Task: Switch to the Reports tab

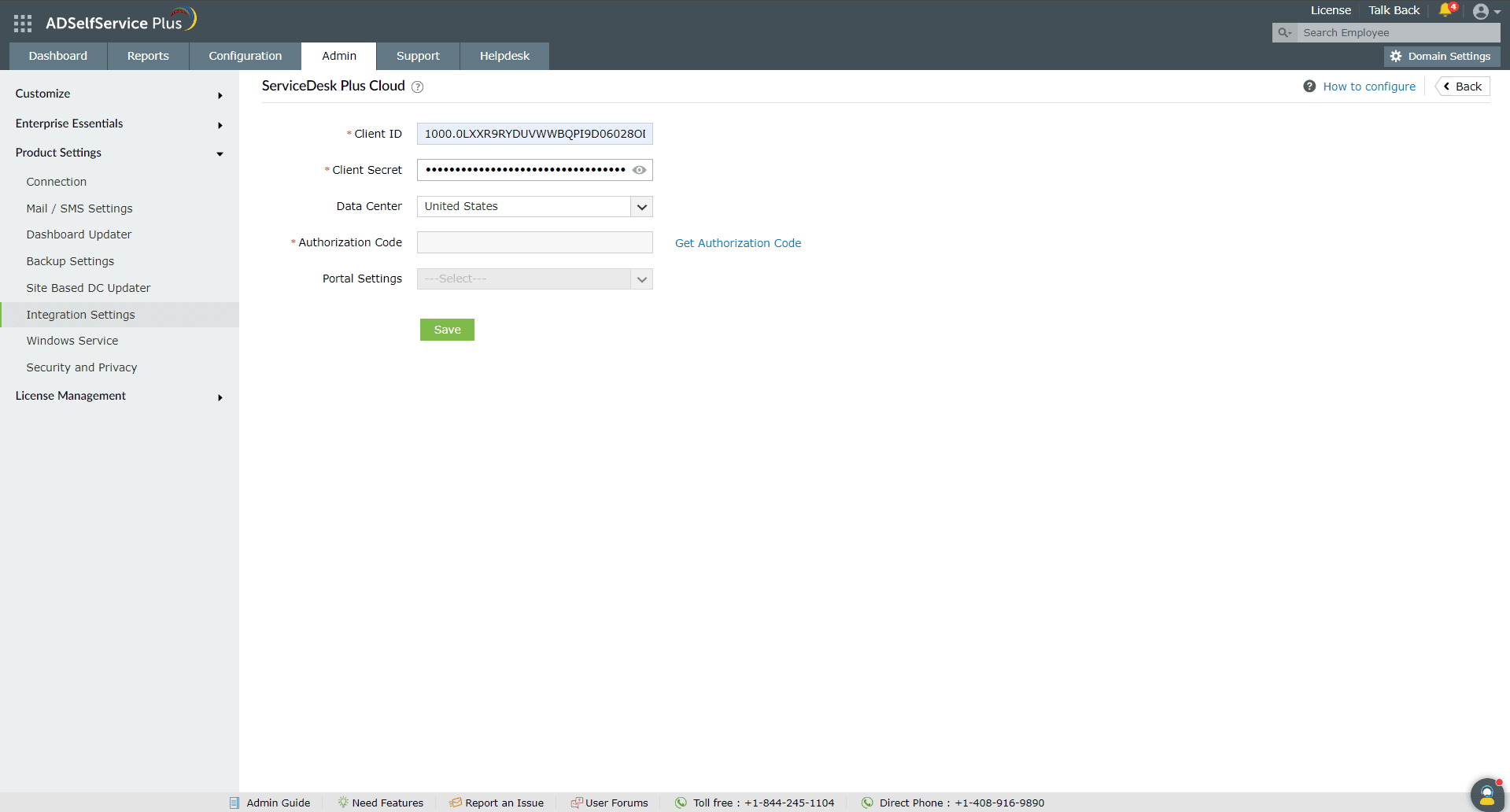Action: pyautogui.click(x=148, y=56)
